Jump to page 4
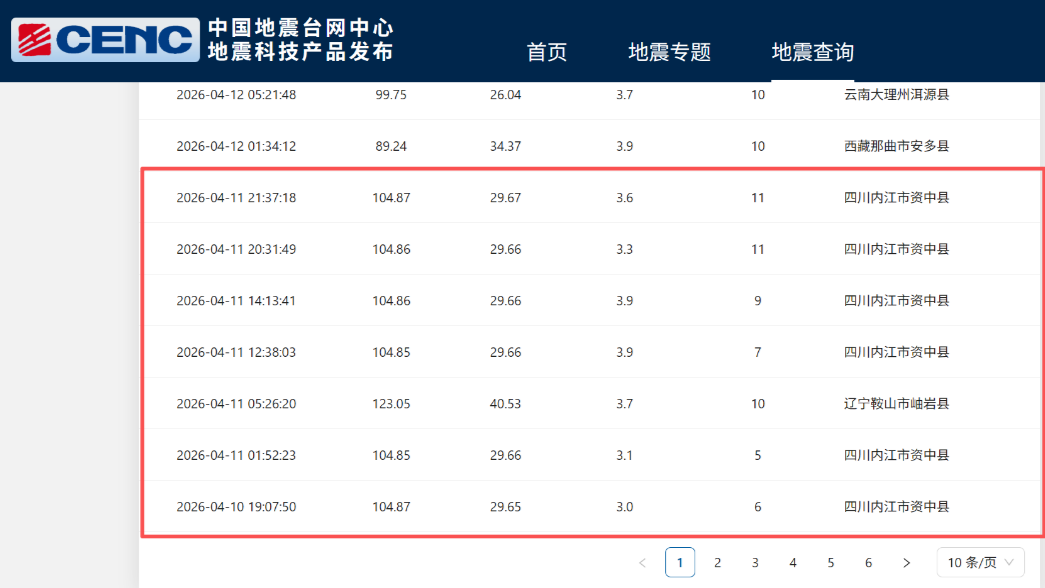This screenshot has height=588, width=1045. click(793, 563)
